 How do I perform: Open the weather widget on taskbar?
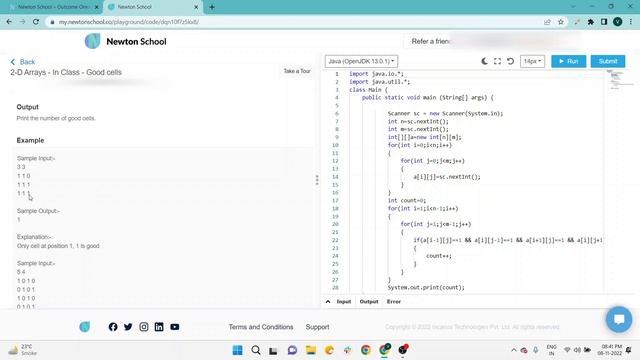click(23, 350)
